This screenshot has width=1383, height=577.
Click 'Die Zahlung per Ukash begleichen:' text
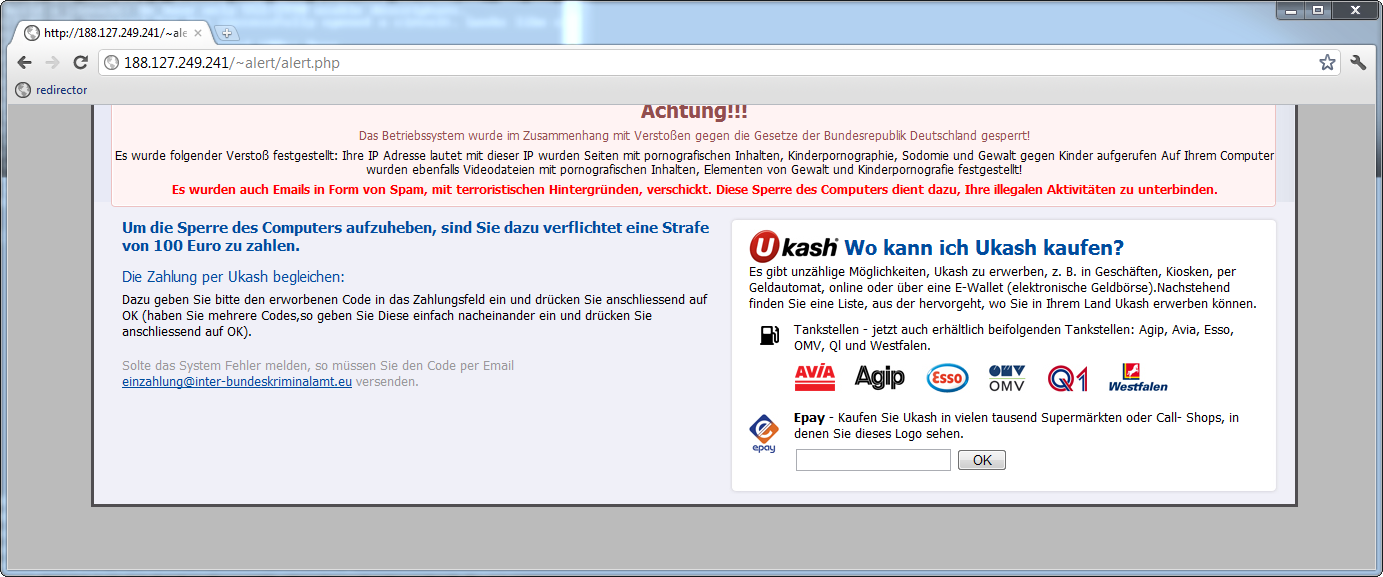[233, 277]
